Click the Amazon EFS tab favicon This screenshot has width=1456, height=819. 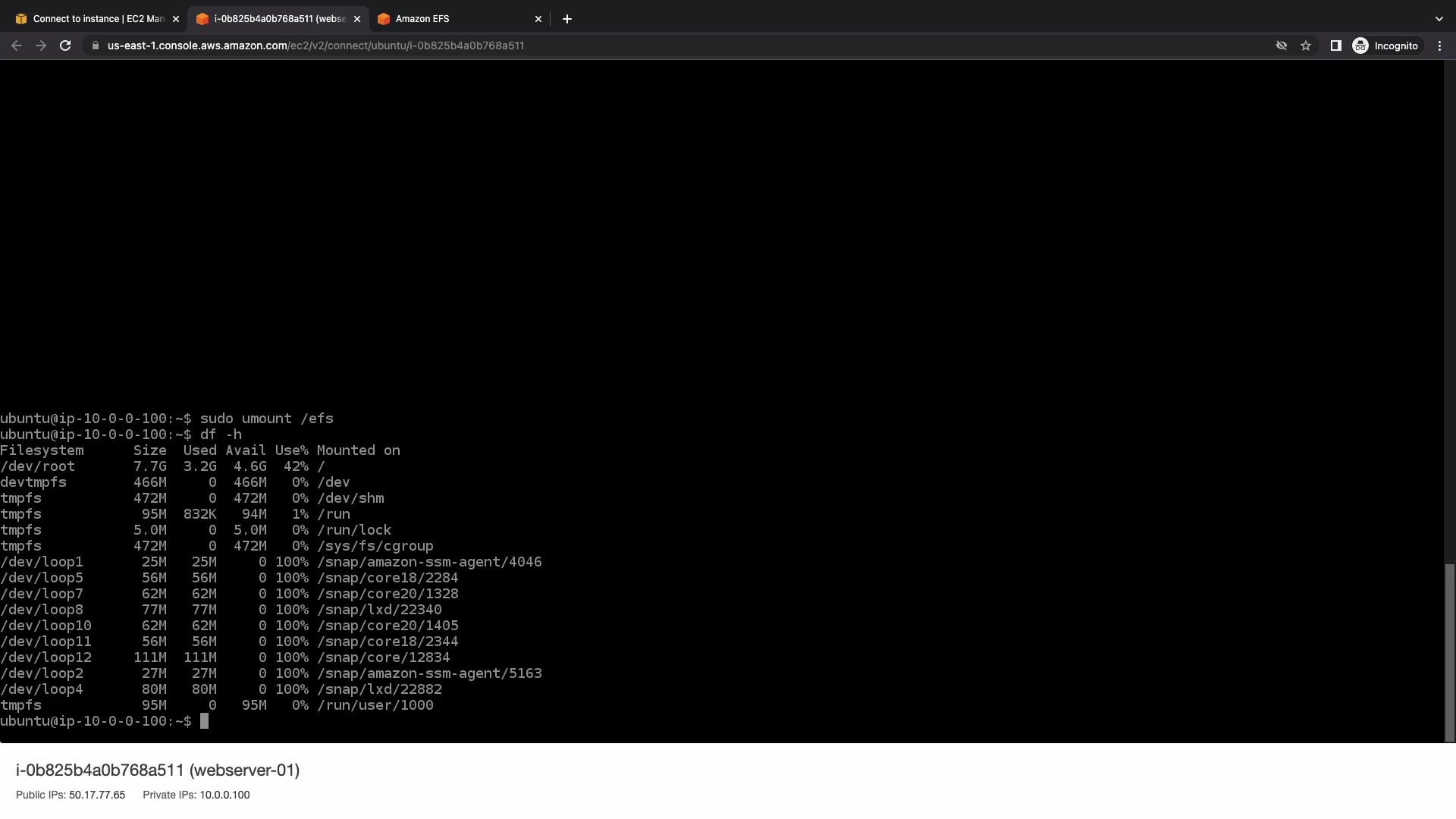(384, 19)
